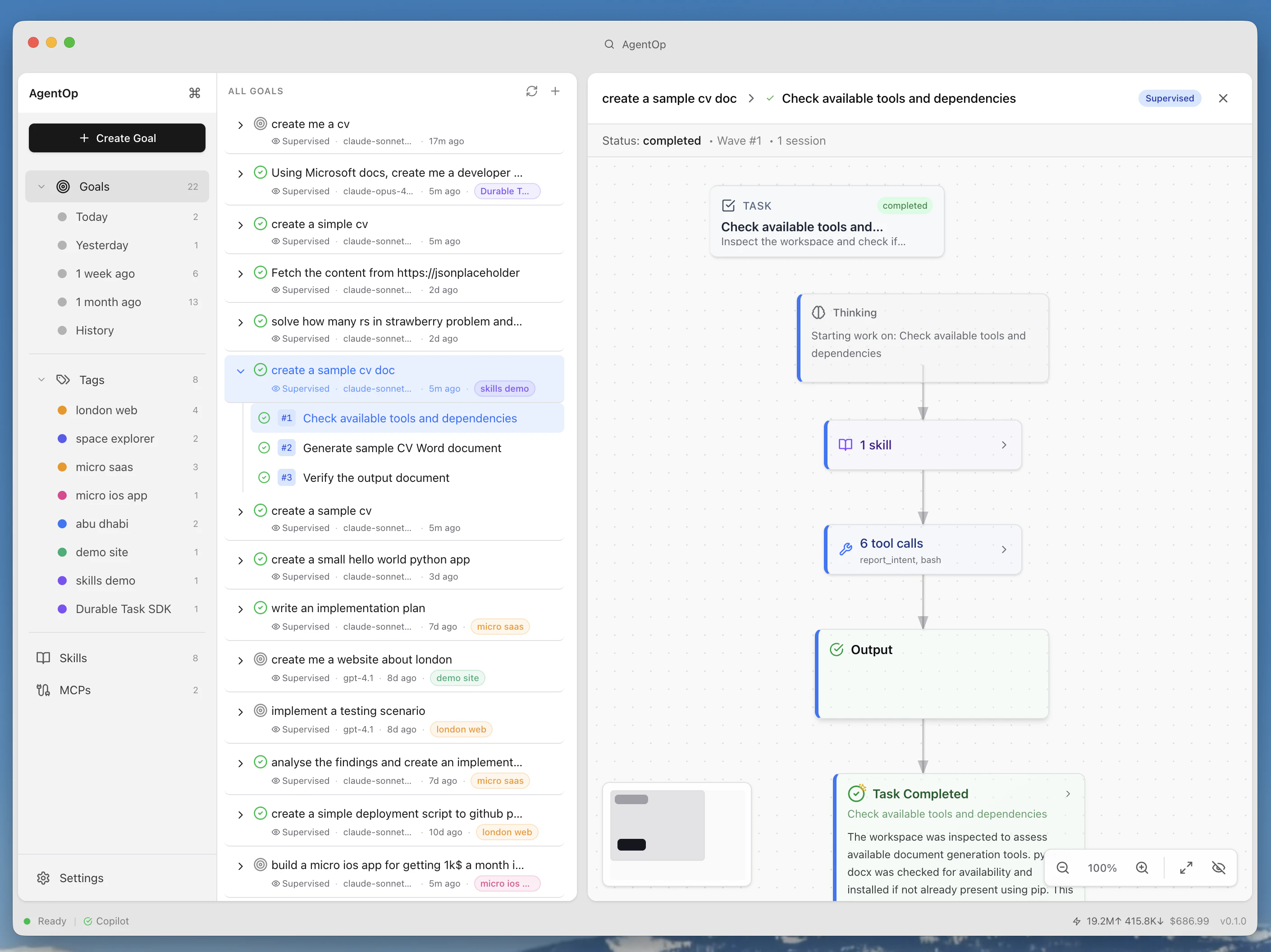Toggle the minimap visibility eye icon
1271x952 pixels.
[1218, 868]
